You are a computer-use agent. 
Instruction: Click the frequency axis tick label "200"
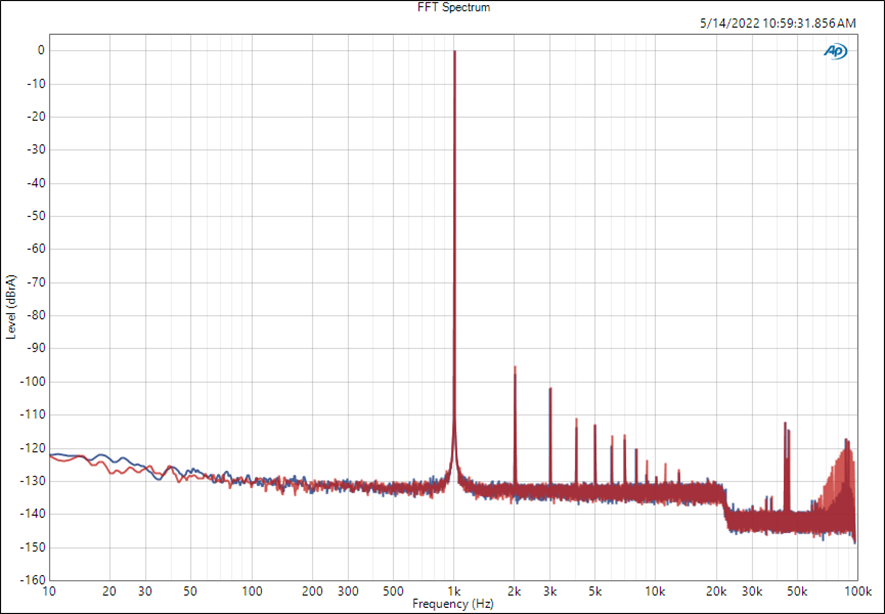(312, 591)
